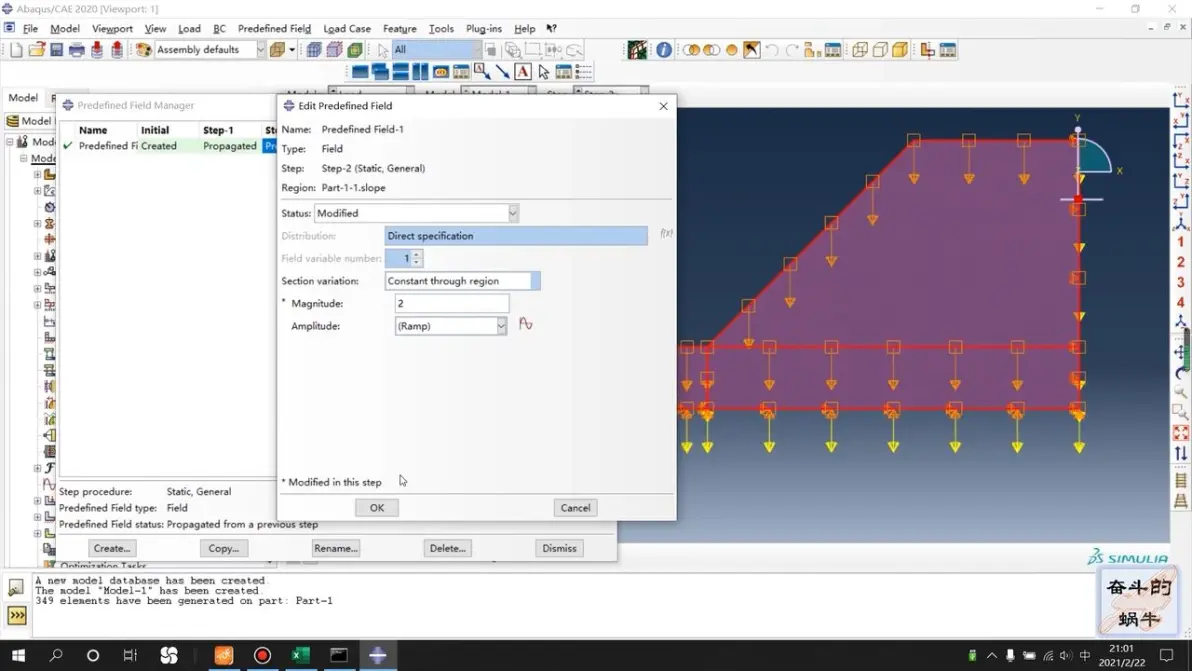Image resolution: width=1192 pixels, height=671 pixels.
Task: Click the tile viewports vertically icon
Action: 420,71
